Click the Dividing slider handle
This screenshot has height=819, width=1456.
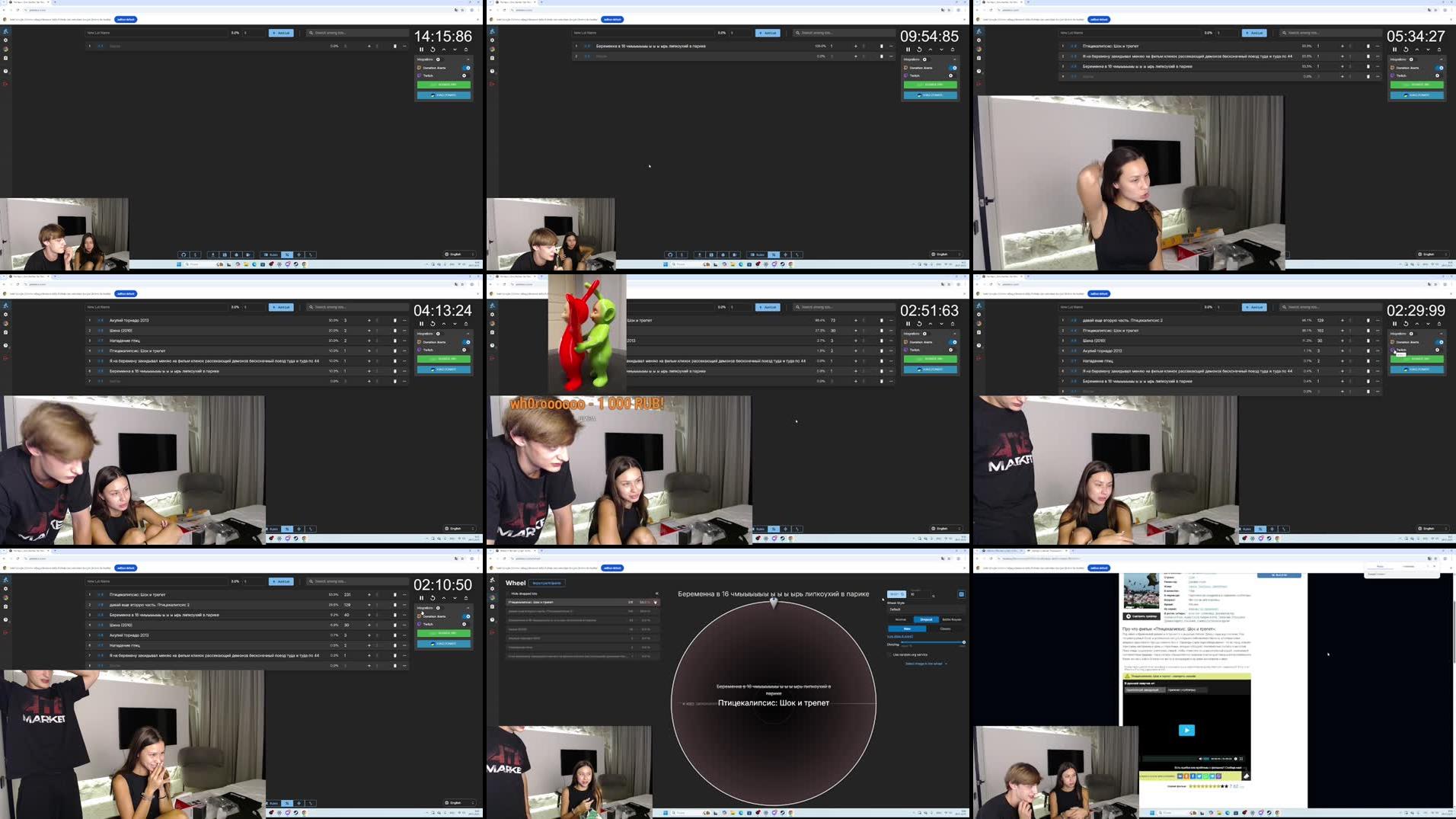(964, 642)
